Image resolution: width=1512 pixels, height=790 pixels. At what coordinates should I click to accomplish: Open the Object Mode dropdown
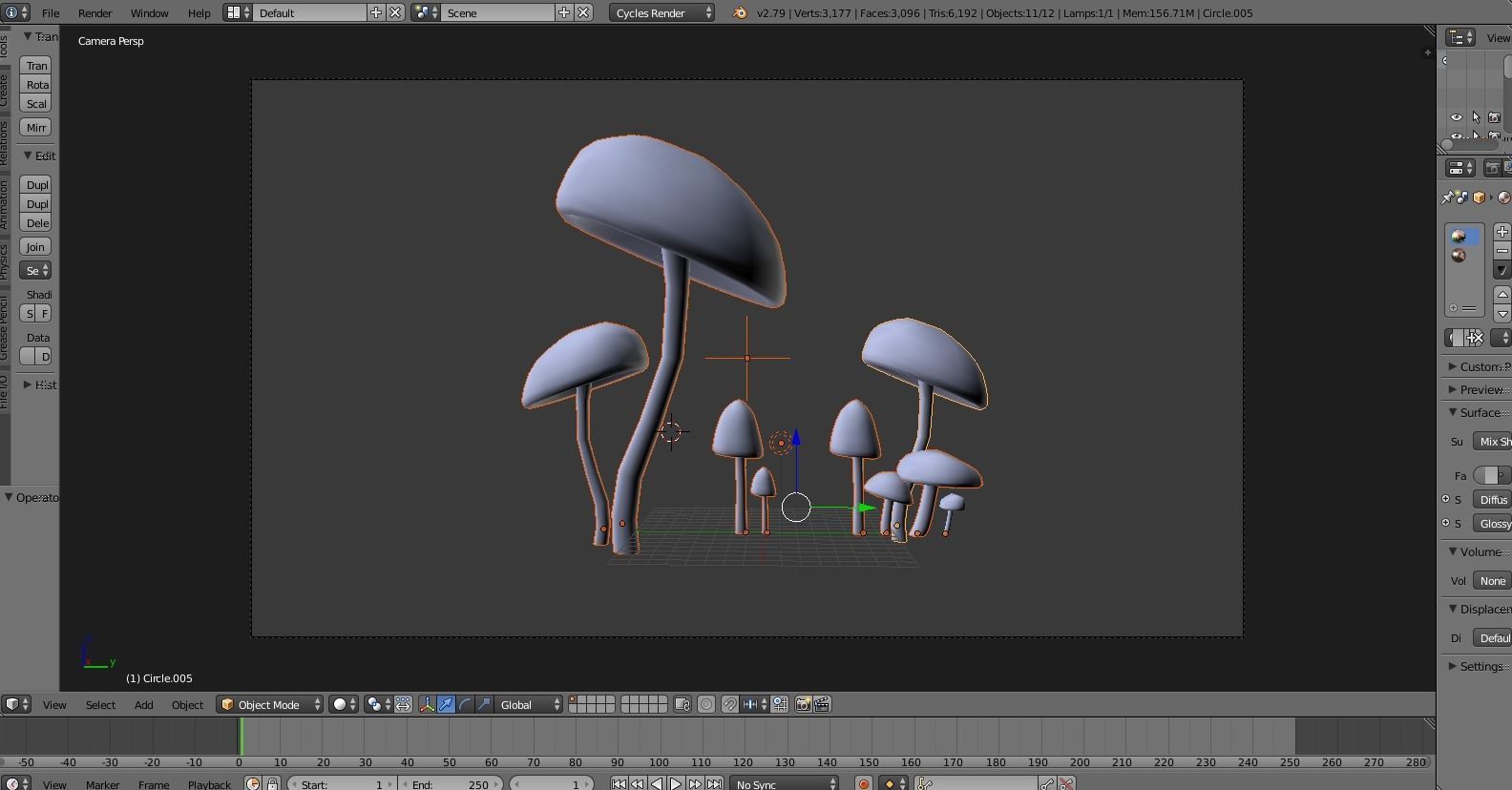(270, 704)
